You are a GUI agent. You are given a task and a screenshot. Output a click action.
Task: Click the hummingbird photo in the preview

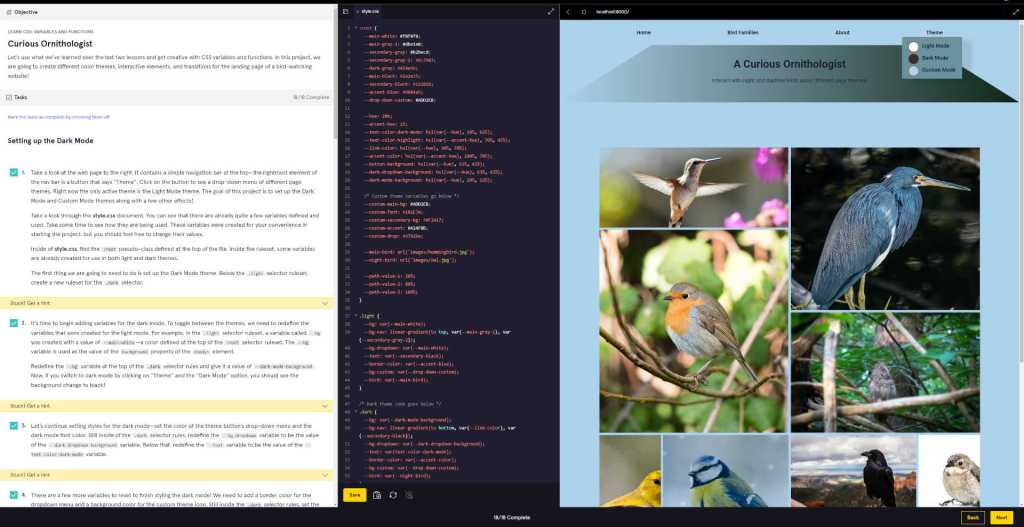tap(693, 186)
